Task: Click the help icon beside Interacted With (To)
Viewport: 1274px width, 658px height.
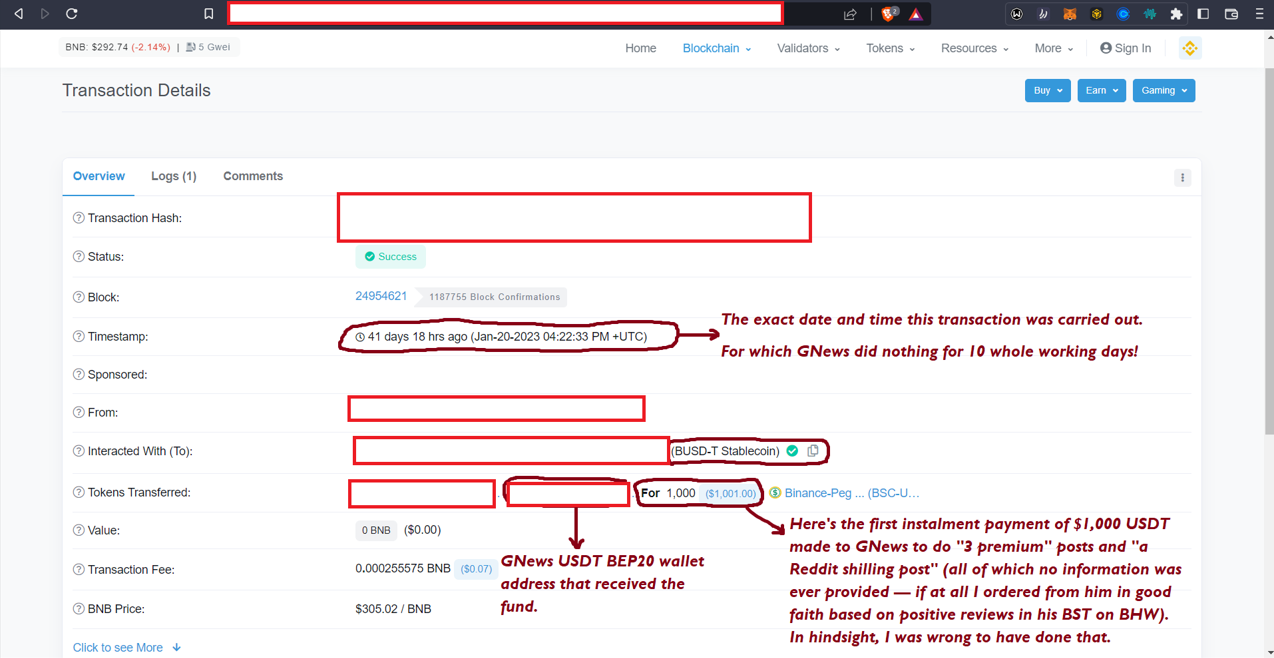Action: [x=78, y=451]
